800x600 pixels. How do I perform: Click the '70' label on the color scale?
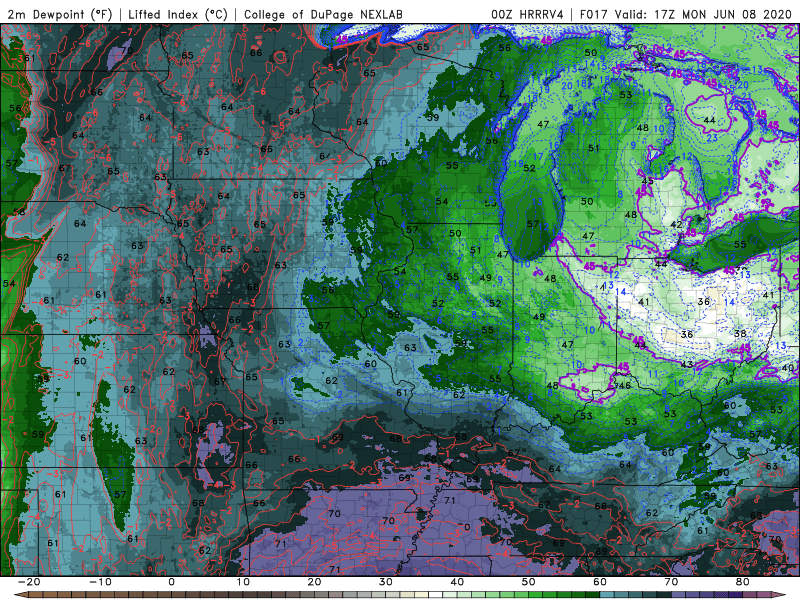671,582
